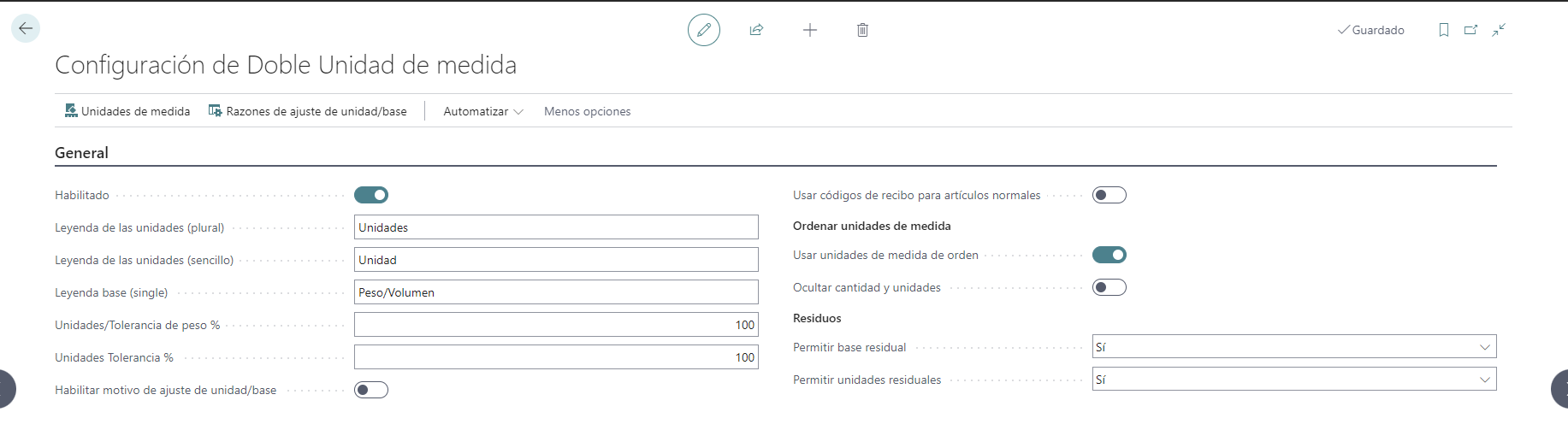Click the plus icon to create new

[809, 30]
